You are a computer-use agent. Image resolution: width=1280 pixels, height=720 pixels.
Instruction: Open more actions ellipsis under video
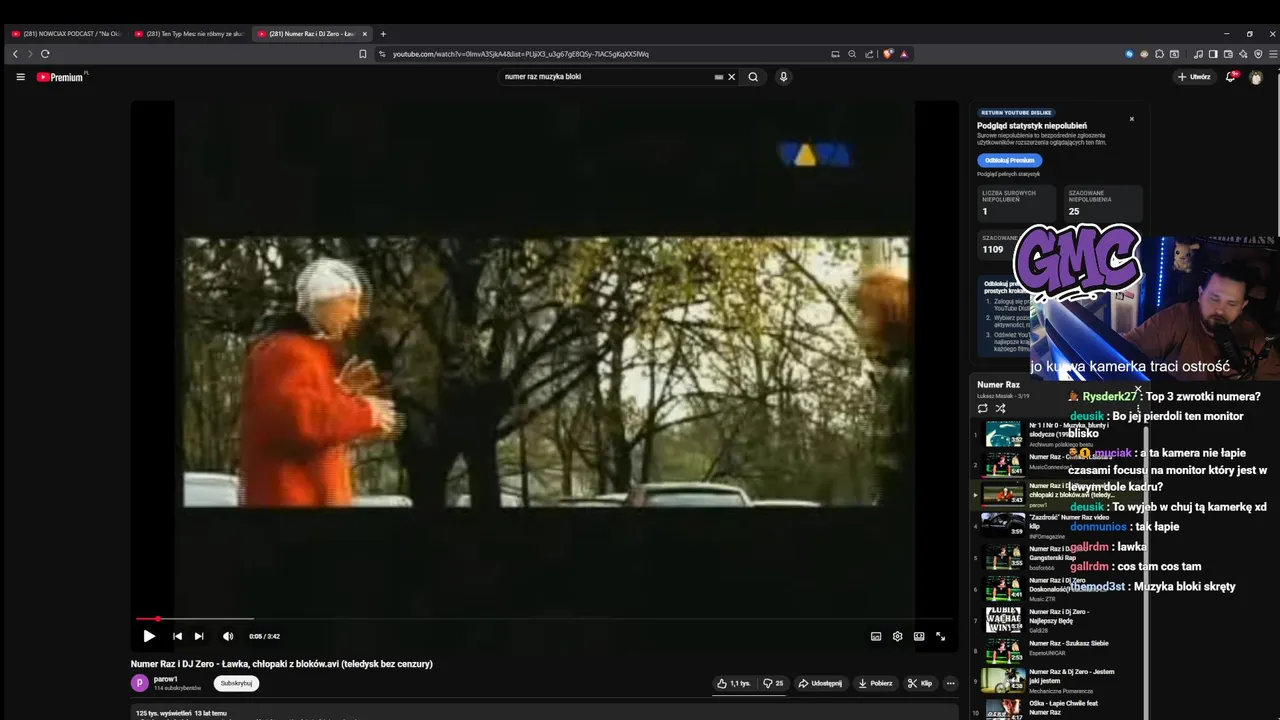click(x=951, y=683)
